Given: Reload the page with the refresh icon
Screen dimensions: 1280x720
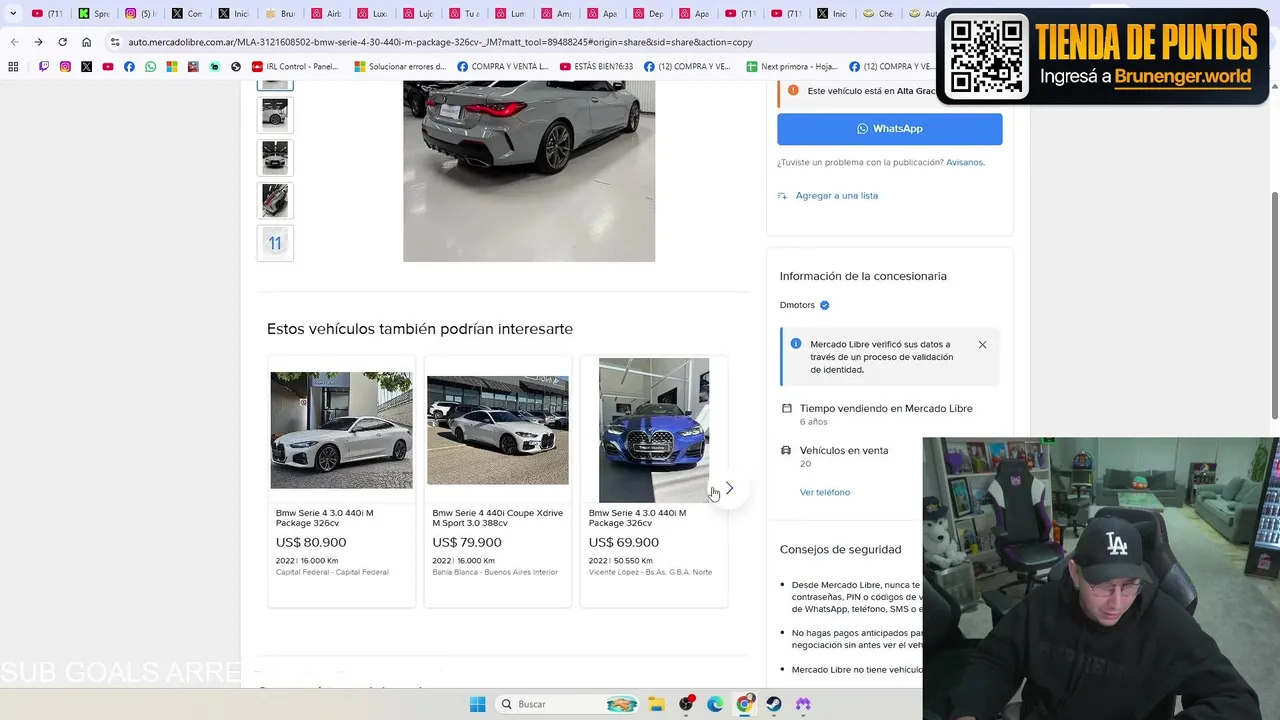Looking at the screenshot, I should pos(62,42).
